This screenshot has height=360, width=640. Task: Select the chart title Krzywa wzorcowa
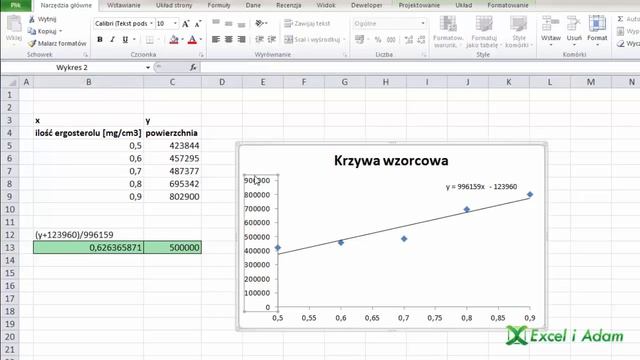click(x=391, y=160)
